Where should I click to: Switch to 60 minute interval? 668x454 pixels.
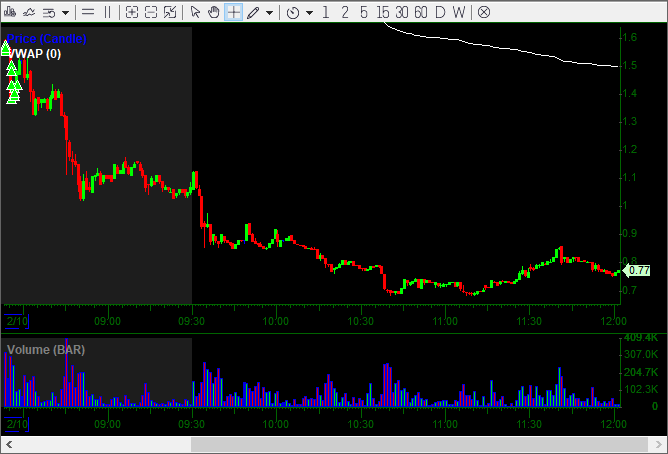tap(420, 12)
